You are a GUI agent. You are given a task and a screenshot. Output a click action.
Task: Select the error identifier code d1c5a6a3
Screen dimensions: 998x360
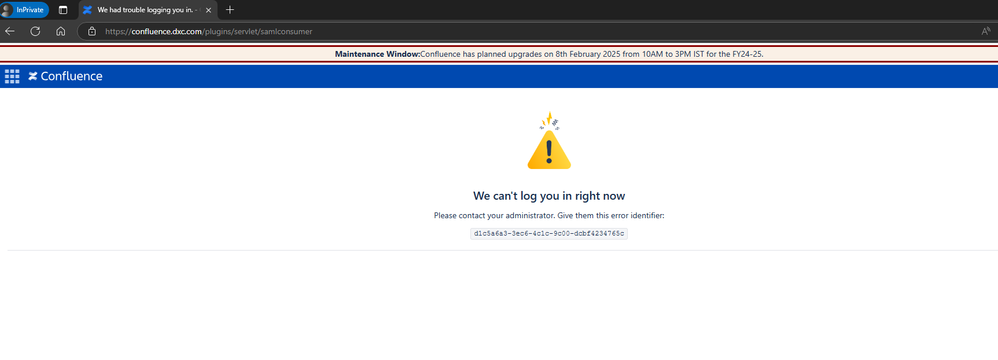(549, 233)
